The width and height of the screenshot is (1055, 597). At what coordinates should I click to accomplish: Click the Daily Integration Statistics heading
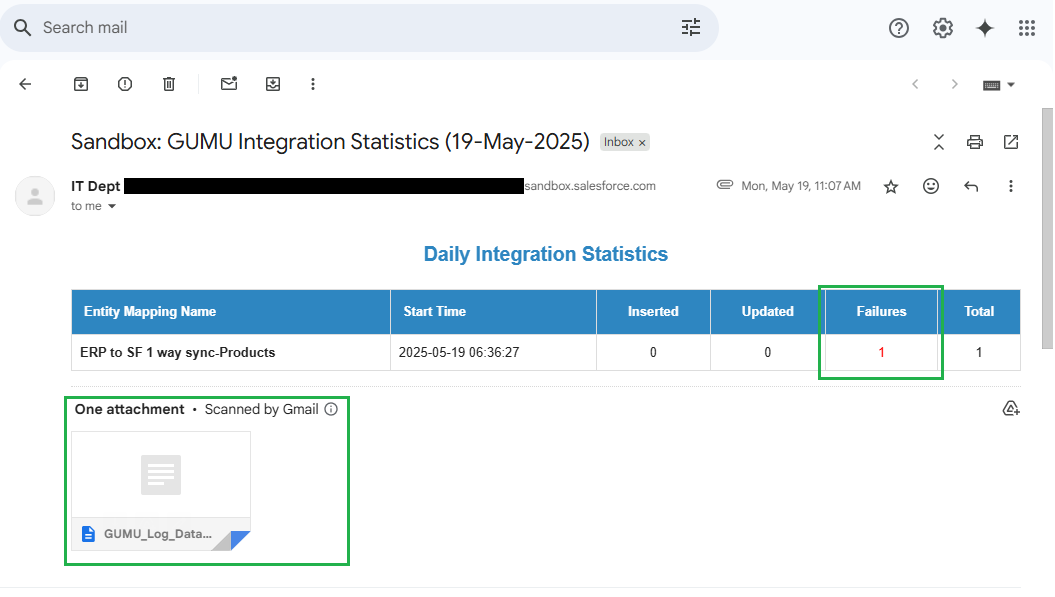[546, 254]
